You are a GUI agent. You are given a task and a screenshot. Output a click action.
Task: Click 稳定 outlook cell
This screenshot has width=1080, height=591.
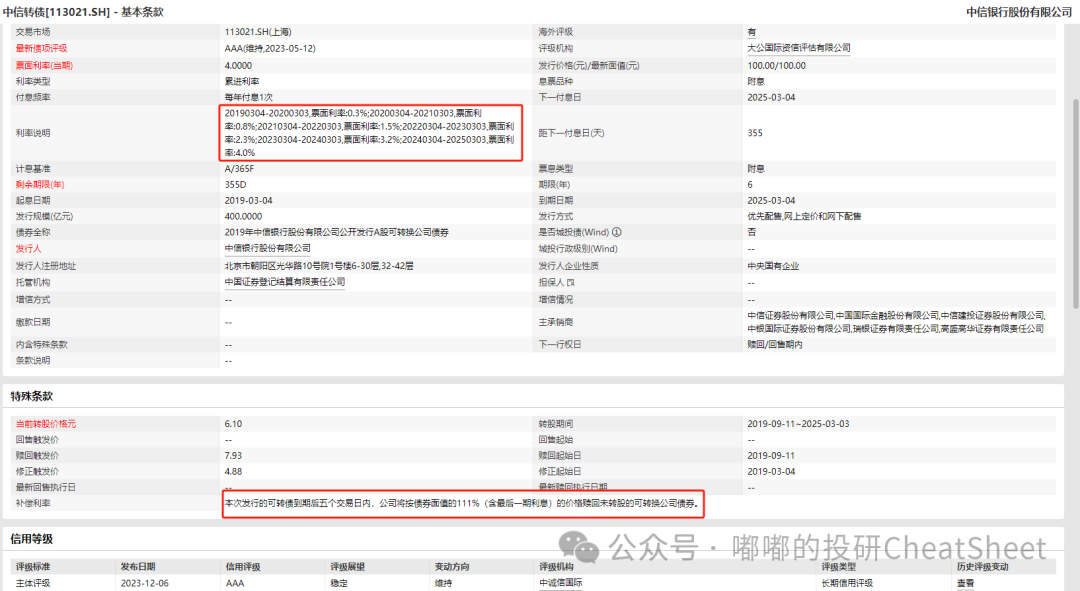tap(338, 583)
